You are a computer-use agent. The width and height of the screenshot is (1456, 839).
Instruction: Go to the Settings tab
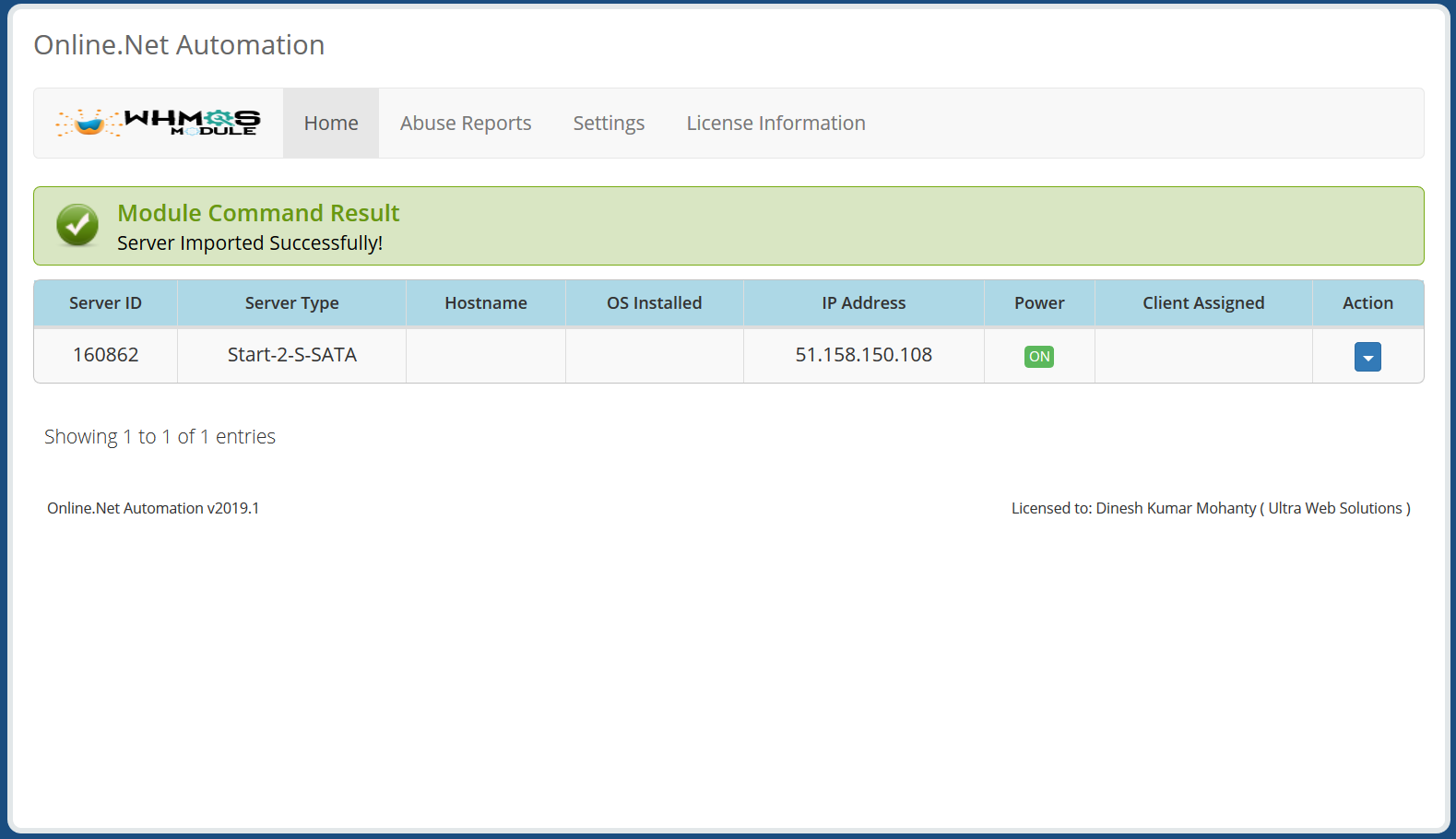click(609, 123)
